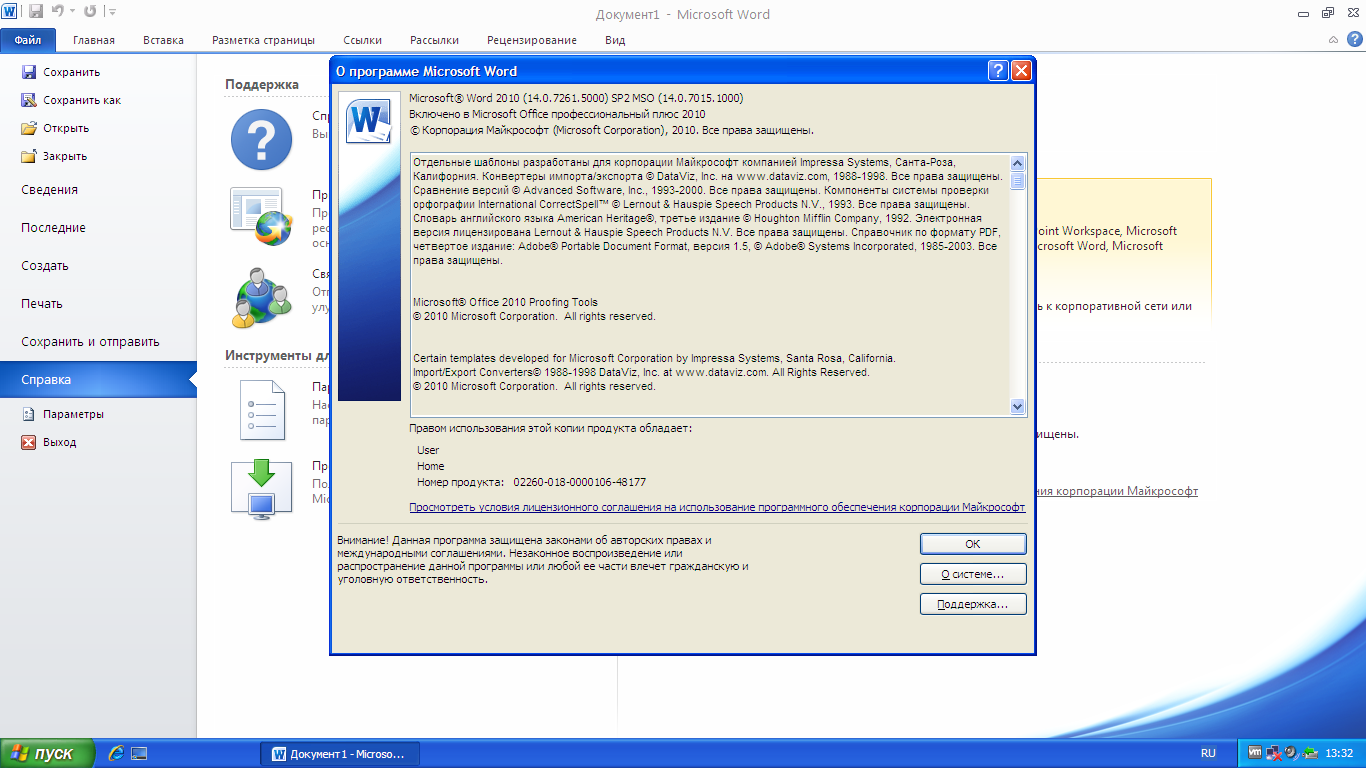Click the license text scrollbar thumb
The image size is (1366, 768).
[1018, 181]
